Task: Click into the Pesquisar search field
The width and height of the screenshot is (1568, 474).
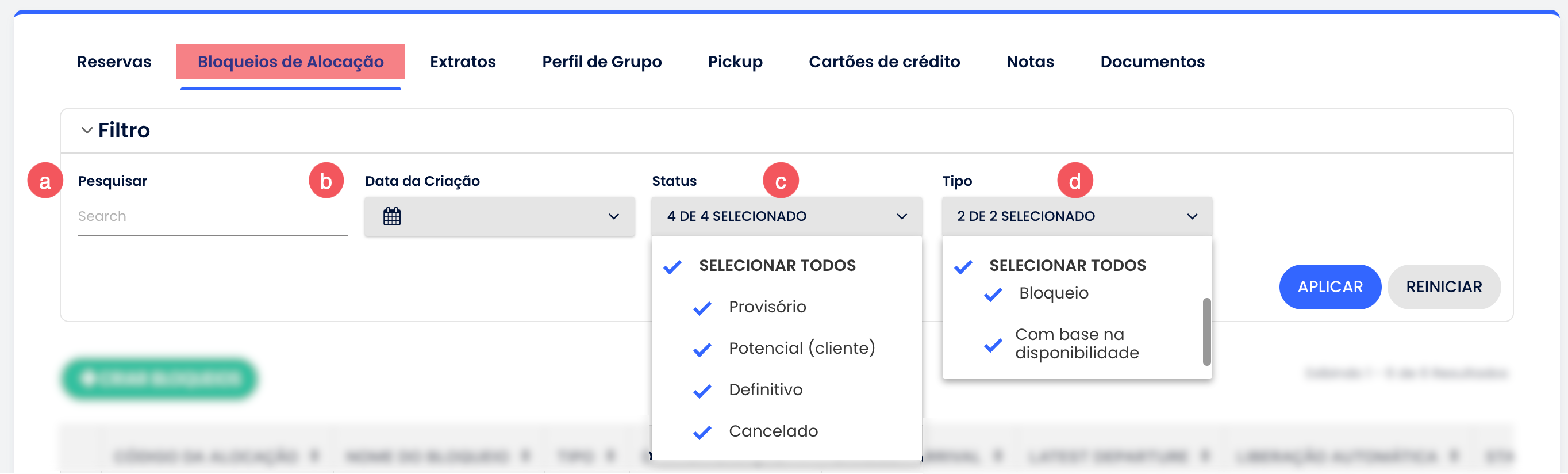Action: (212, 217)
